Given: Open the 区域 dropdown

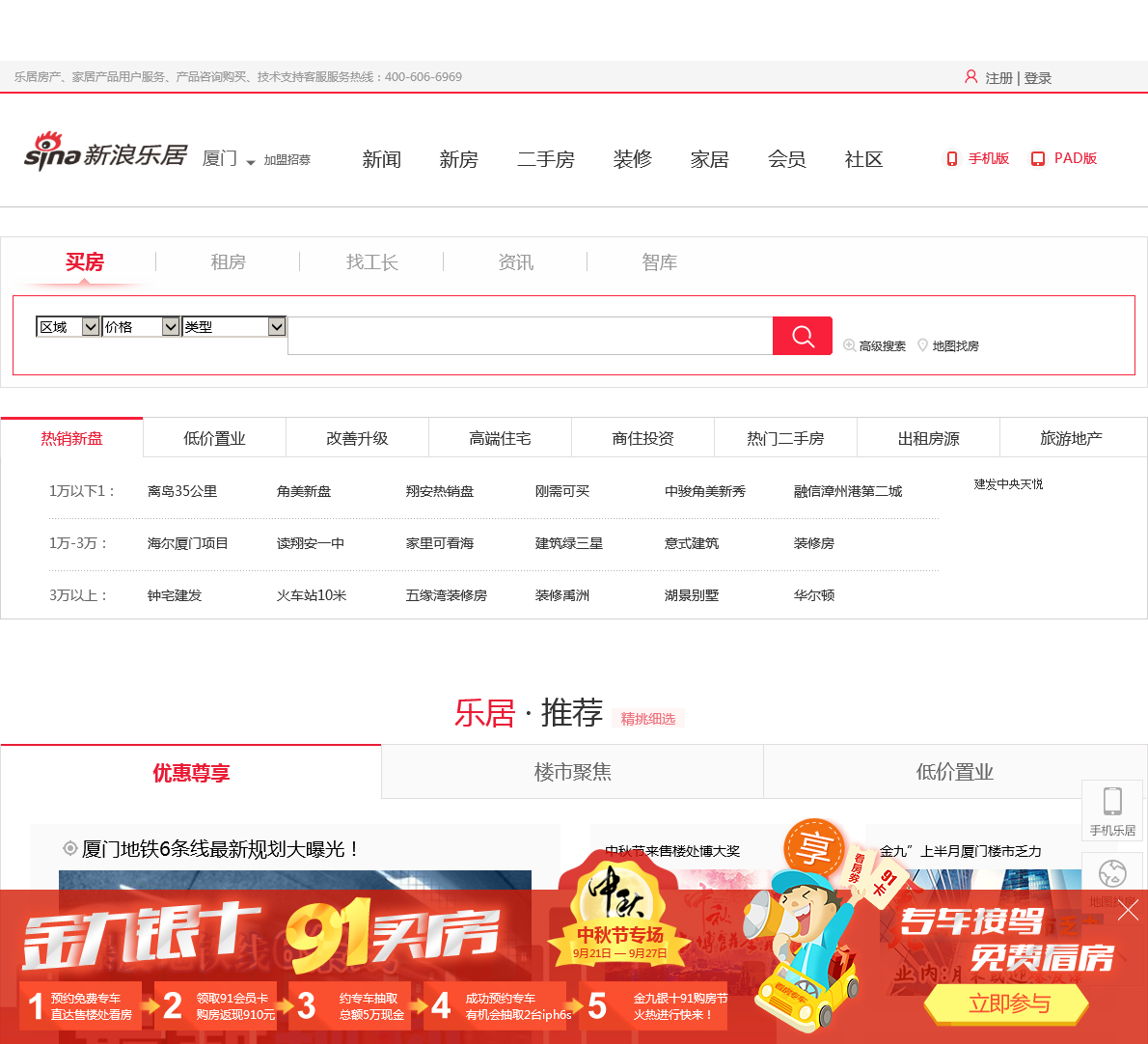Looking at the screenshot, I should [68, 326].
